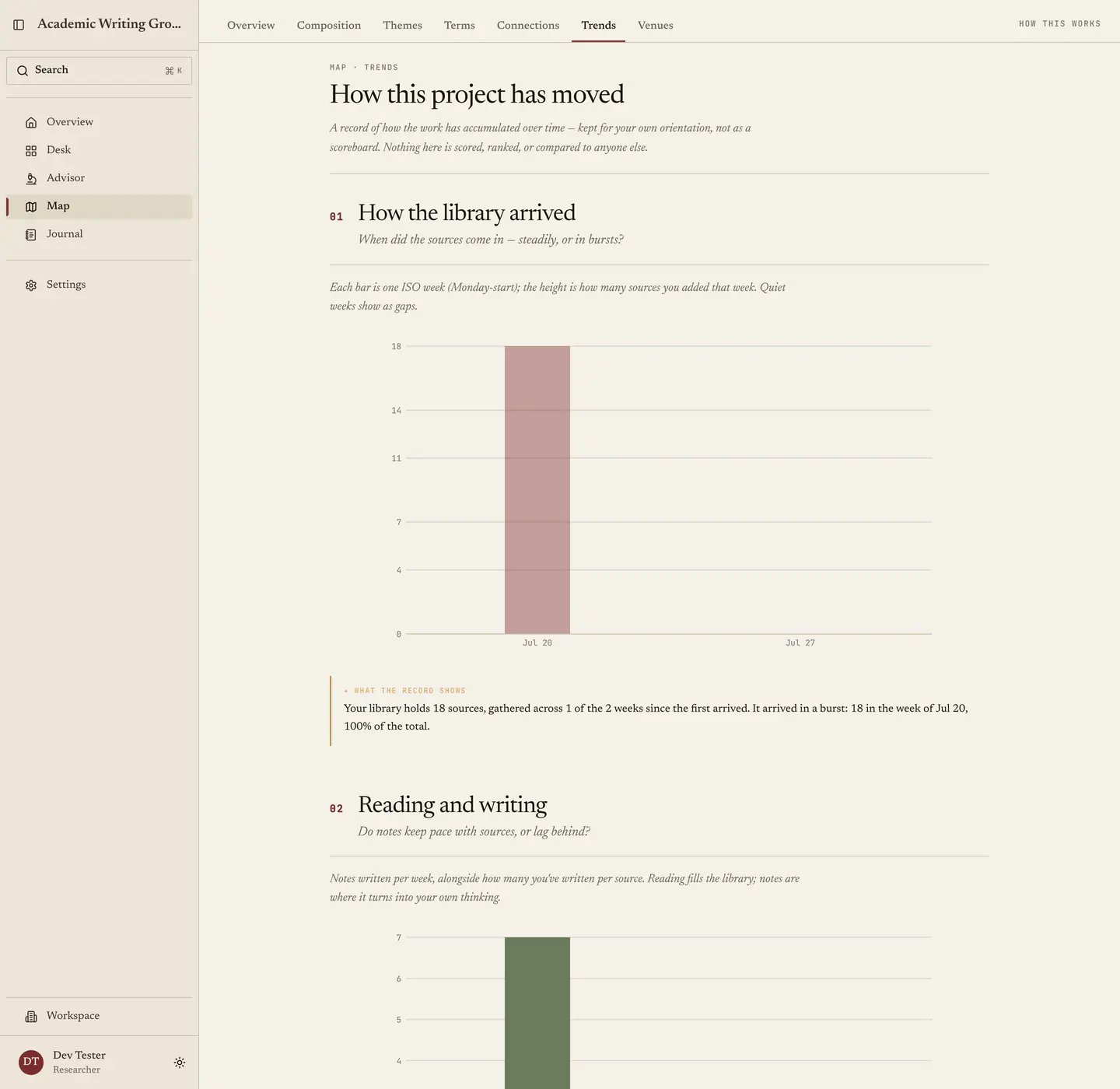
Task: Click the Workspace building icon
Action: pyautogui.click(x=31, y=1016)
